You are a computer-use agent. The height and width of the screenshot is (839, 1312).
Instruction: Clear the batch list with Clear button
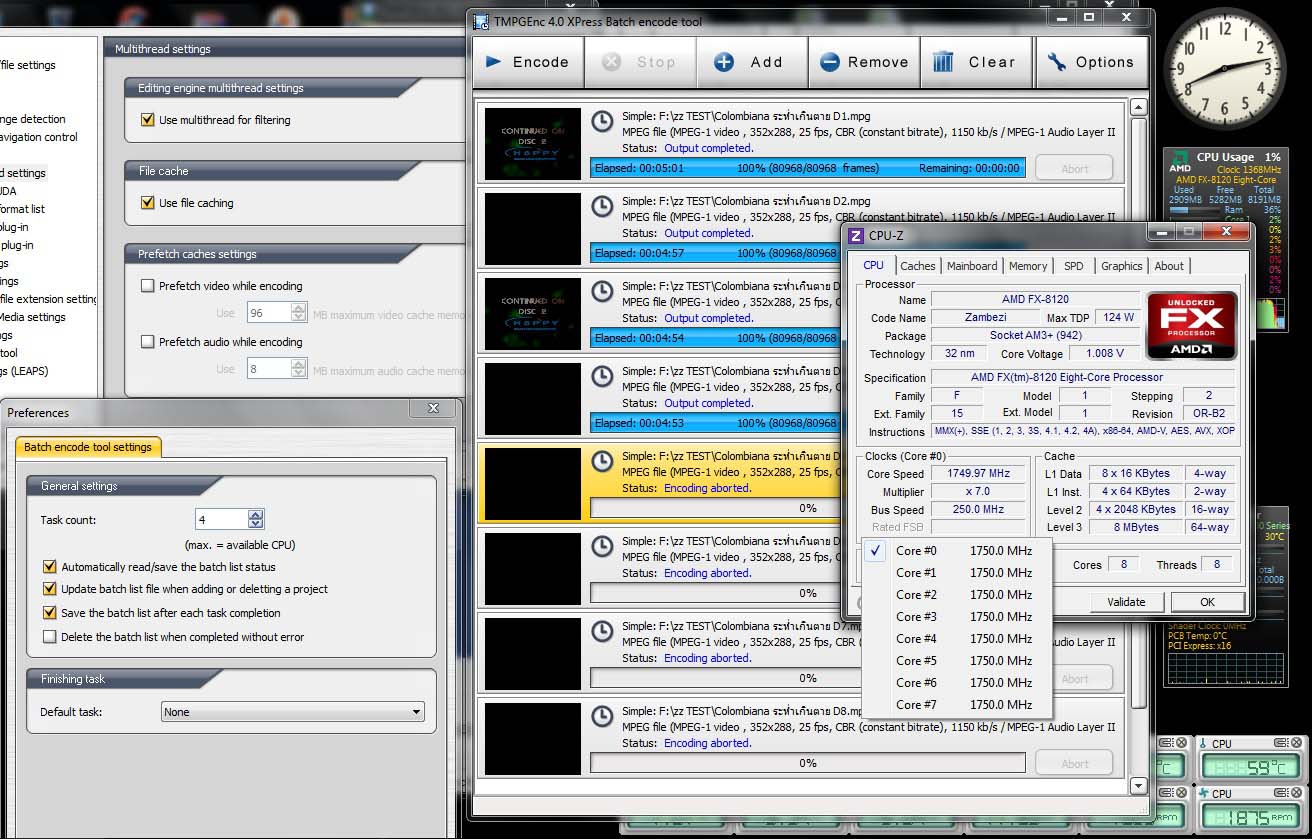click(976, 62)
